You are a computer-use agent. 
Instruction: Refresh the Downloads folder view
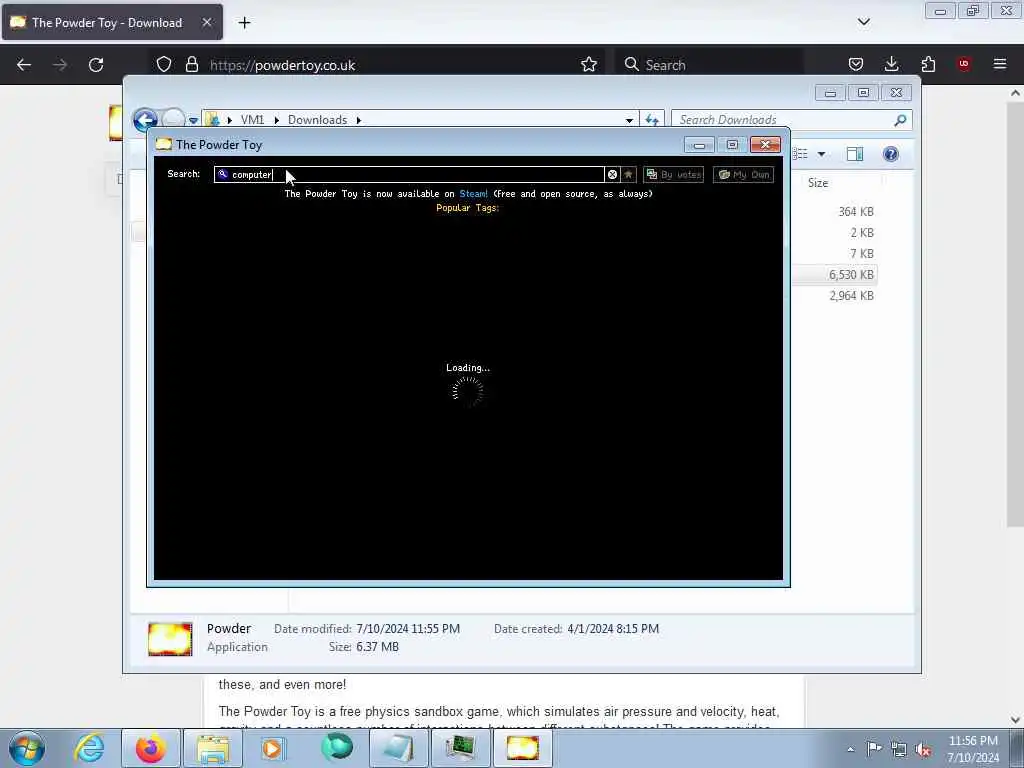point(652,120)
